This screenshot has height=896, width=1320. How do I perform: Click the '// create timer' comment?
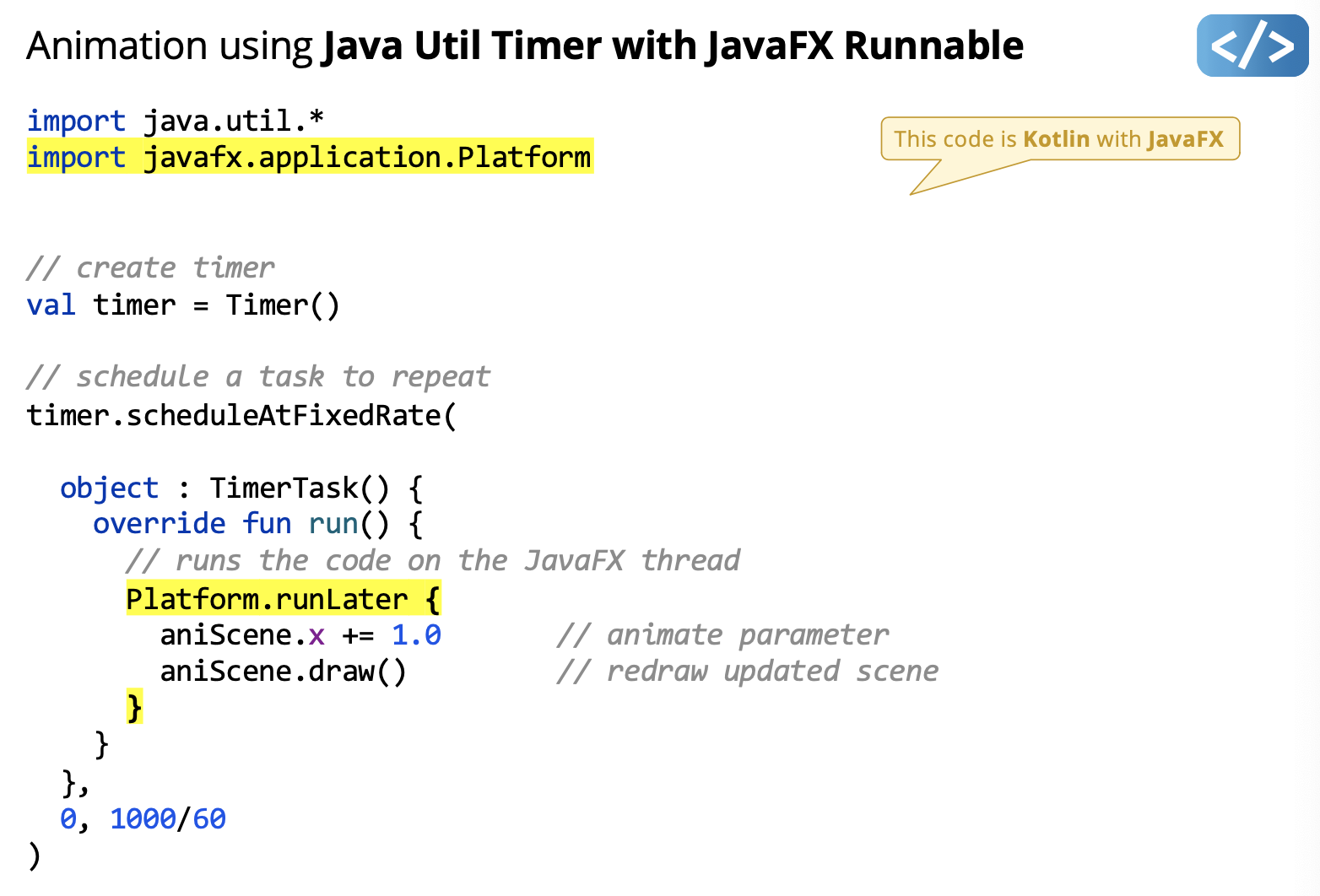[150, 267]
